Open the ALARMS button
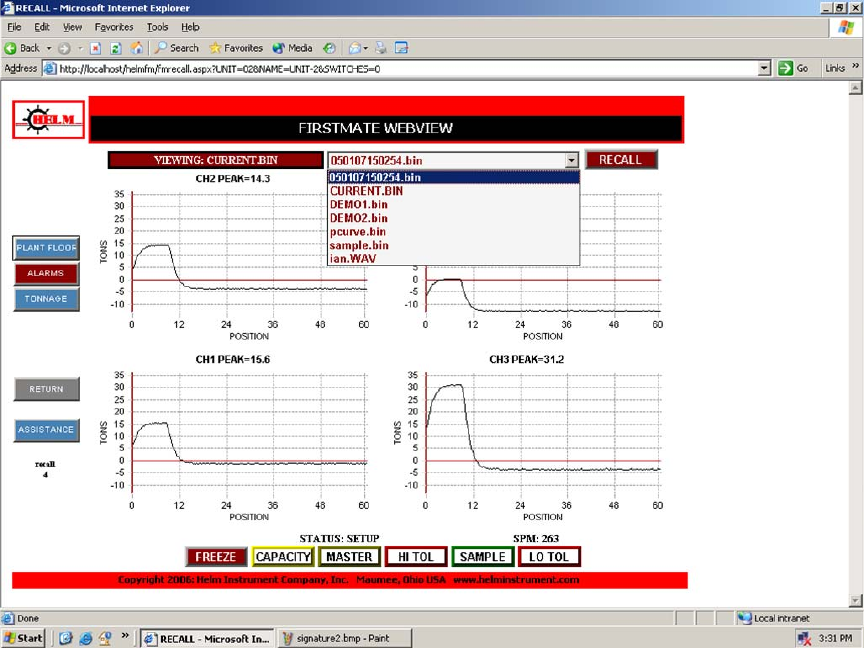 [x=46, y=273]
